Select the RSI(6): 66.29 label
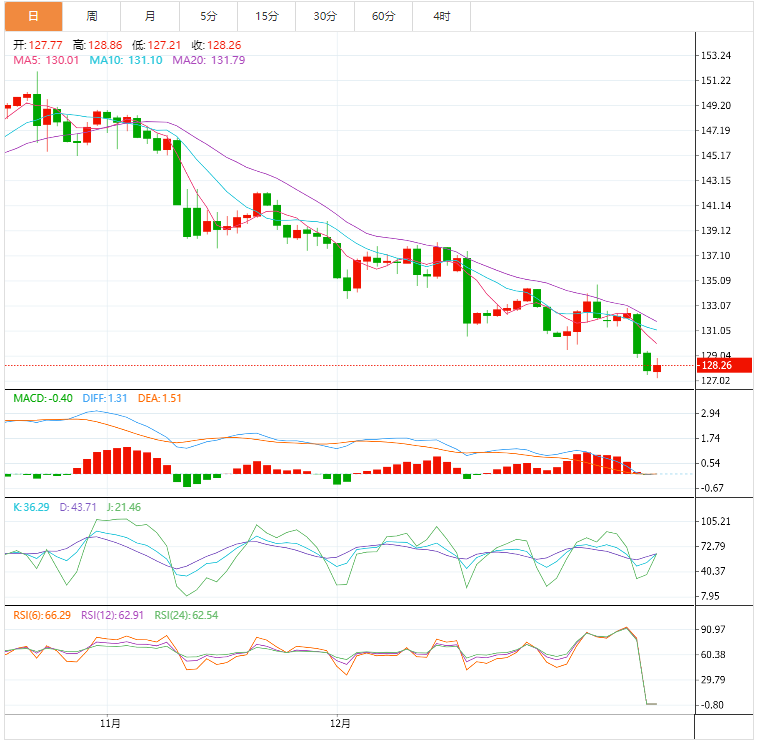Image resolution: width=760 pixels, height=745 pixels. tap(42, 614)
